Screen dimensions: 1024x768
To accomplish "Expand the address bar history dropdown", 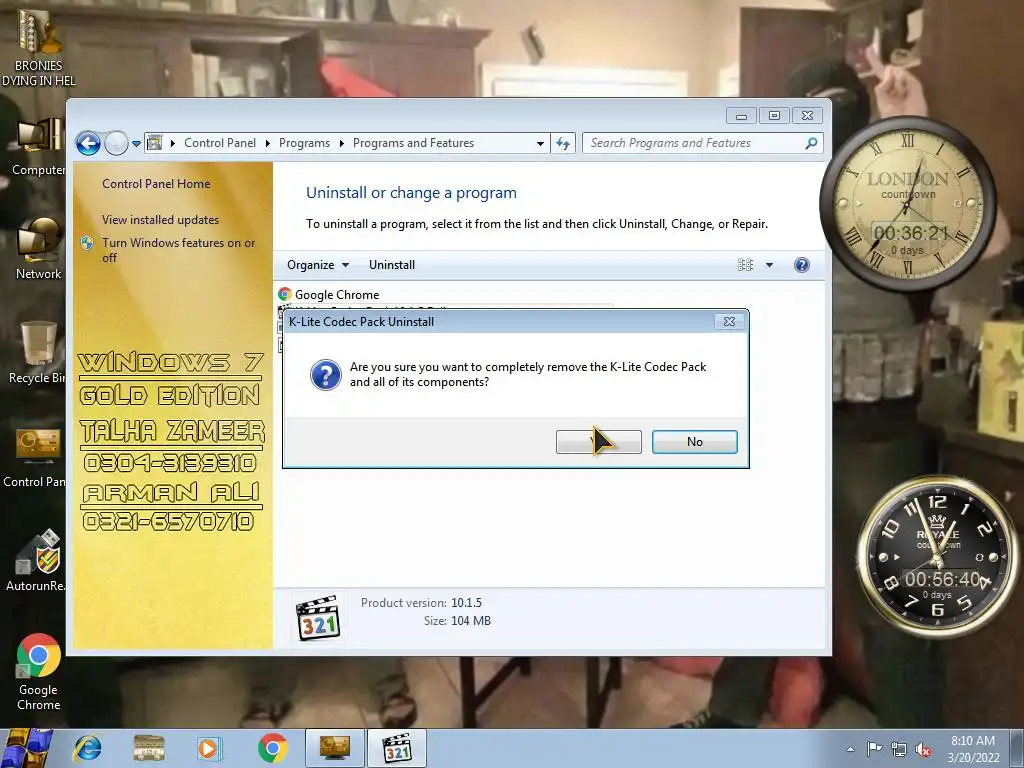I will coord(540,144).
